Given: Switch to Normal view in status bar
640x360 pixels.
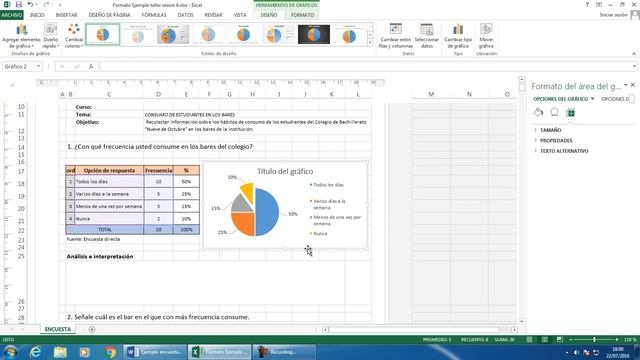Looking at the screenshot, I should point(529,340).
